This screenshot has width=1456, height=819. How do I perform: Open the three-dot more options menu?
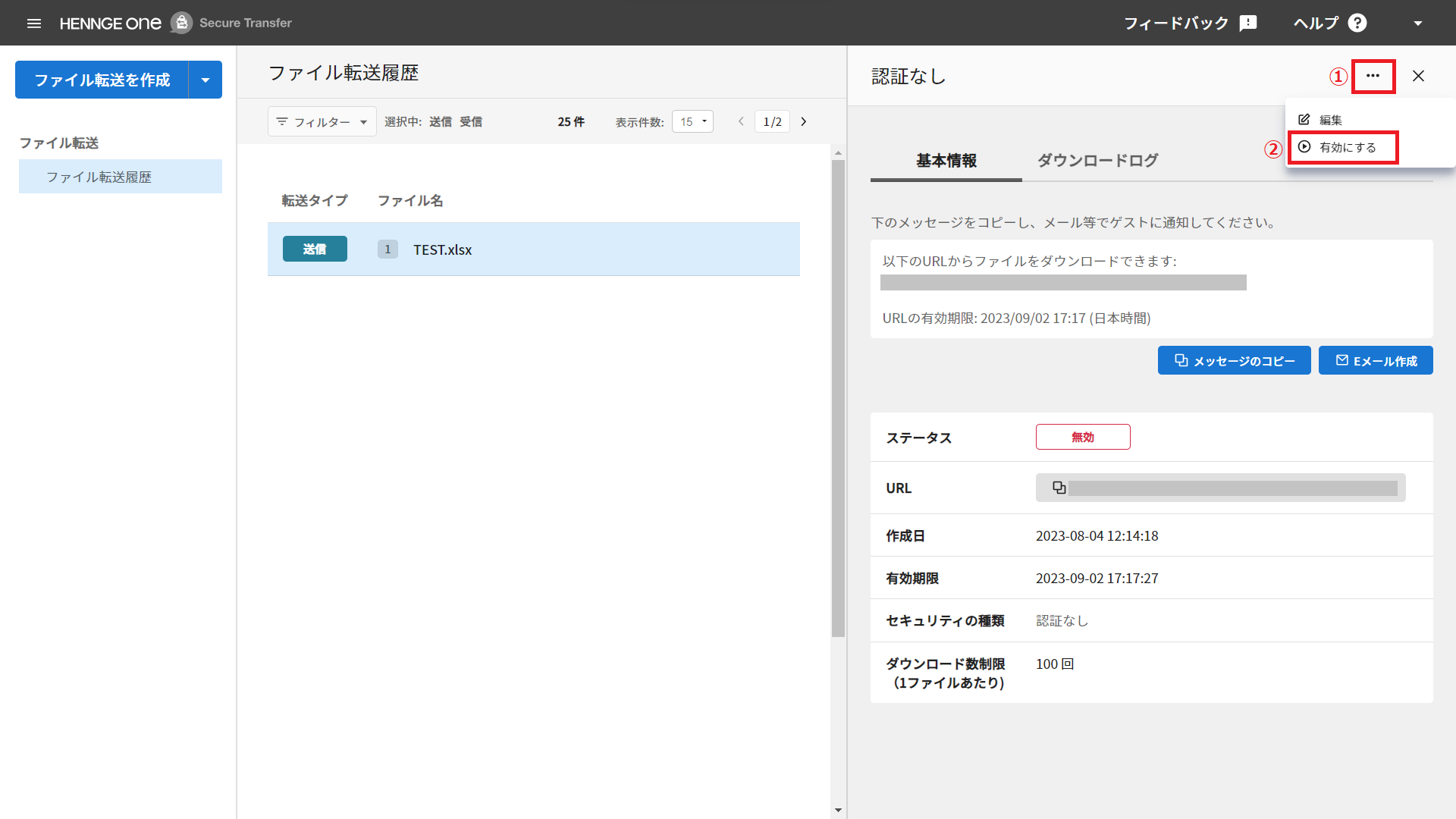click(1373, 76)
